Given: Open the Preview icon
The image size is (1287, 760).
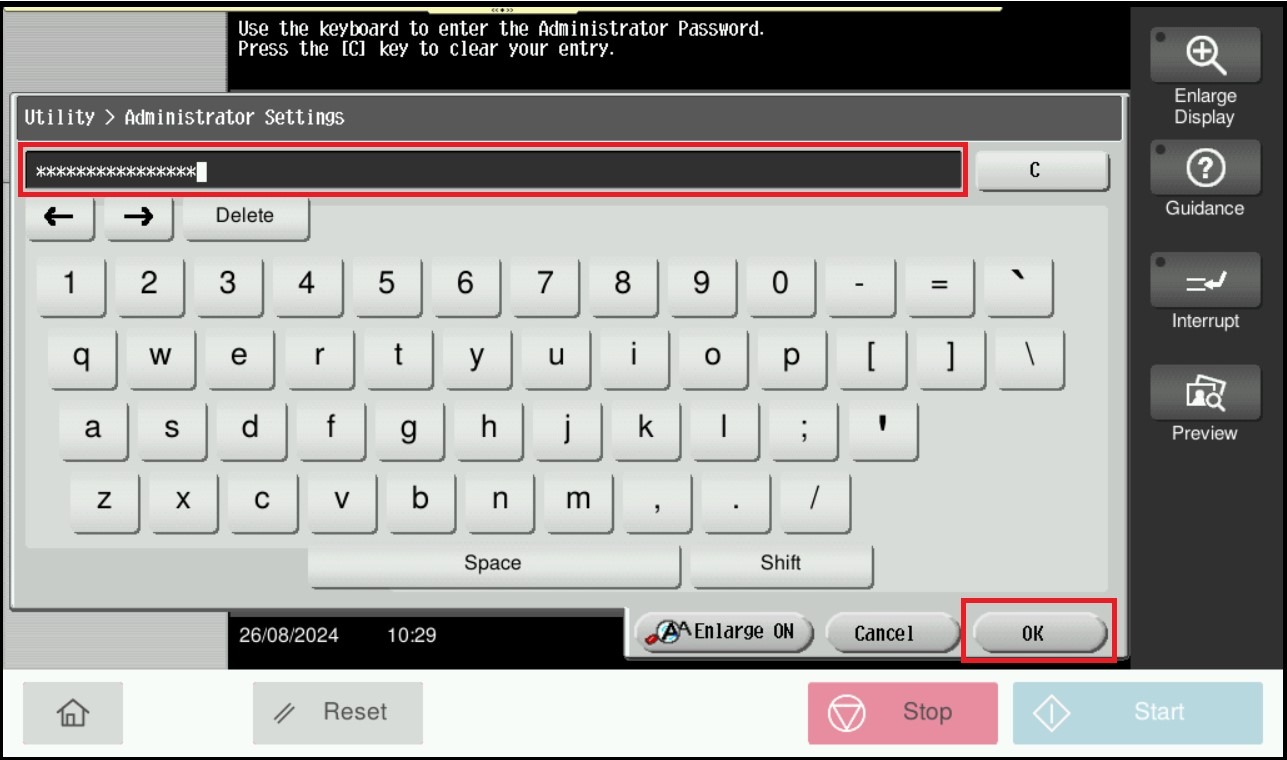Looking at the screenshot, I should [x=1204, y=393].
